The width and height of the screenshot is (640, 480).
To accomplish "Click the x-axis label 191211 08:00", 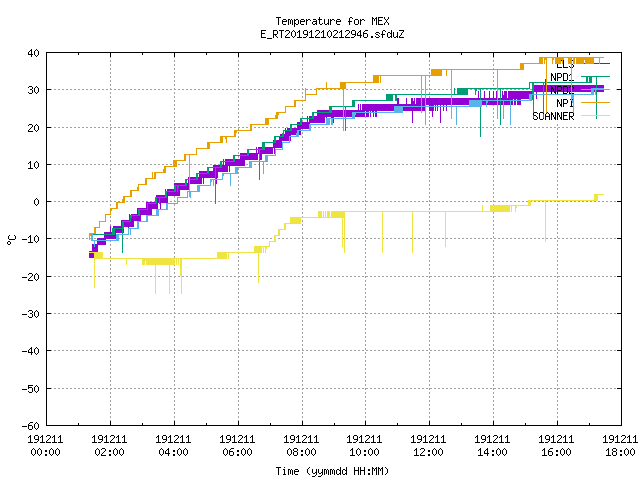I will tap(302, 446).
